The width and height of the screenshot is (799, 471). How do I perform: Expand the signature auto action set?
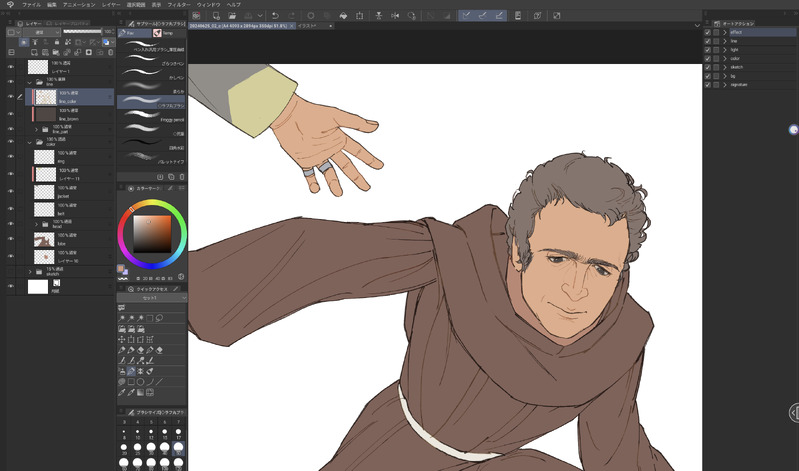coord(725,84)
